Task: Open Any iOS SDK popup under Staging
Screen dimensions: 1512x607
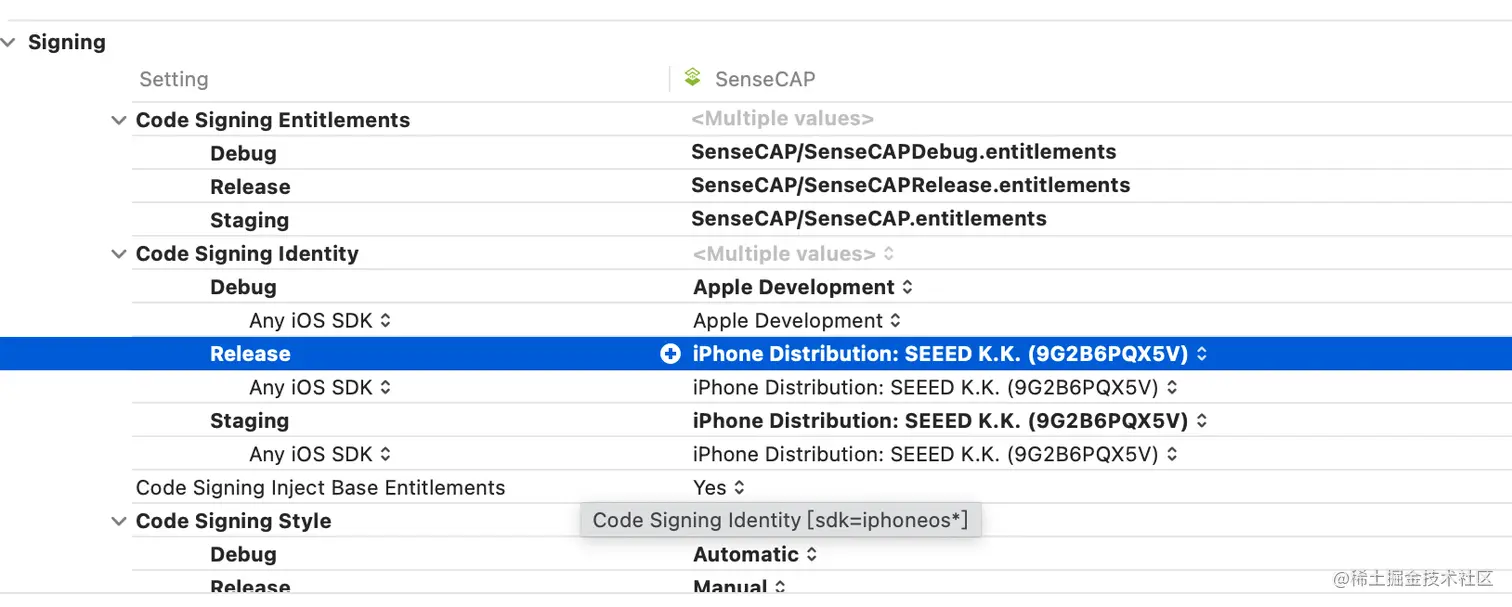Action: (x=319, y=455)
